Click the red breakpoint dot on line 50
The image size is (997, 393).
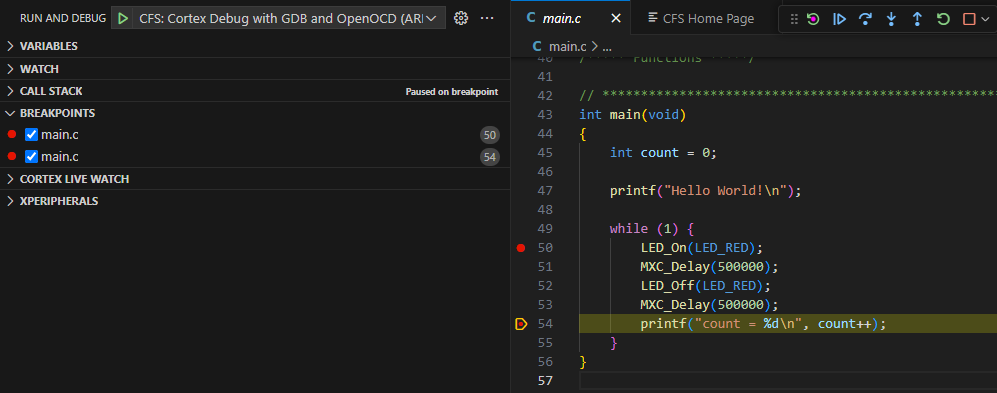pos(521,248)
